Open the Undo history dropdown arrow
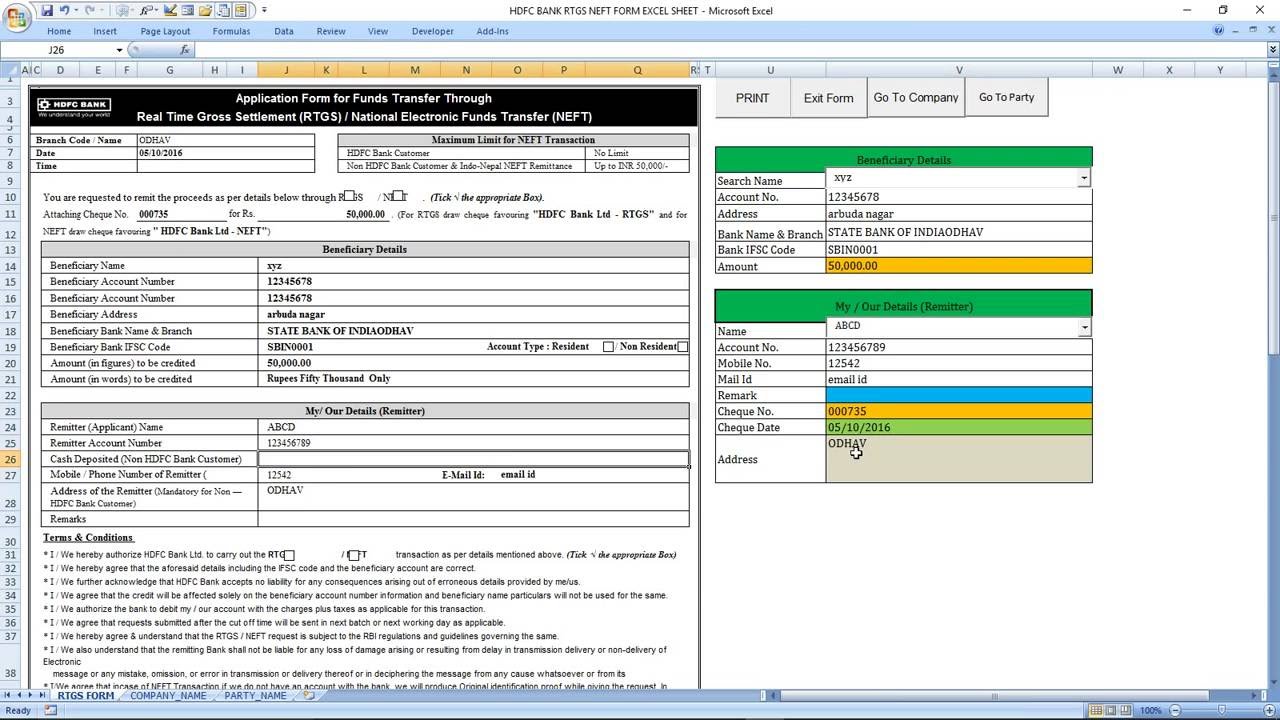1280x720 pixels. (76, 10)
